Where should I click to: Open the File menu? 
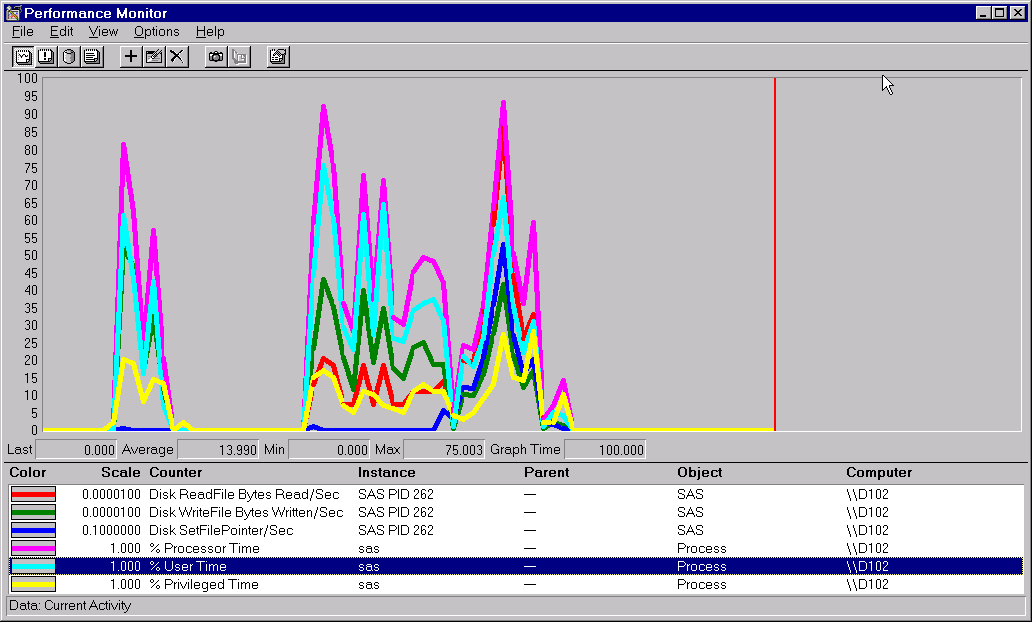(x=22, y=31)
